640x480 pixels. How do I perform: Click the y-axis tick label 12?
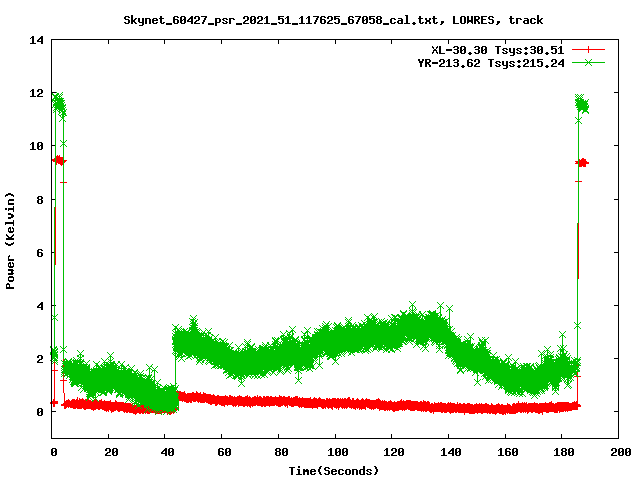36,93
